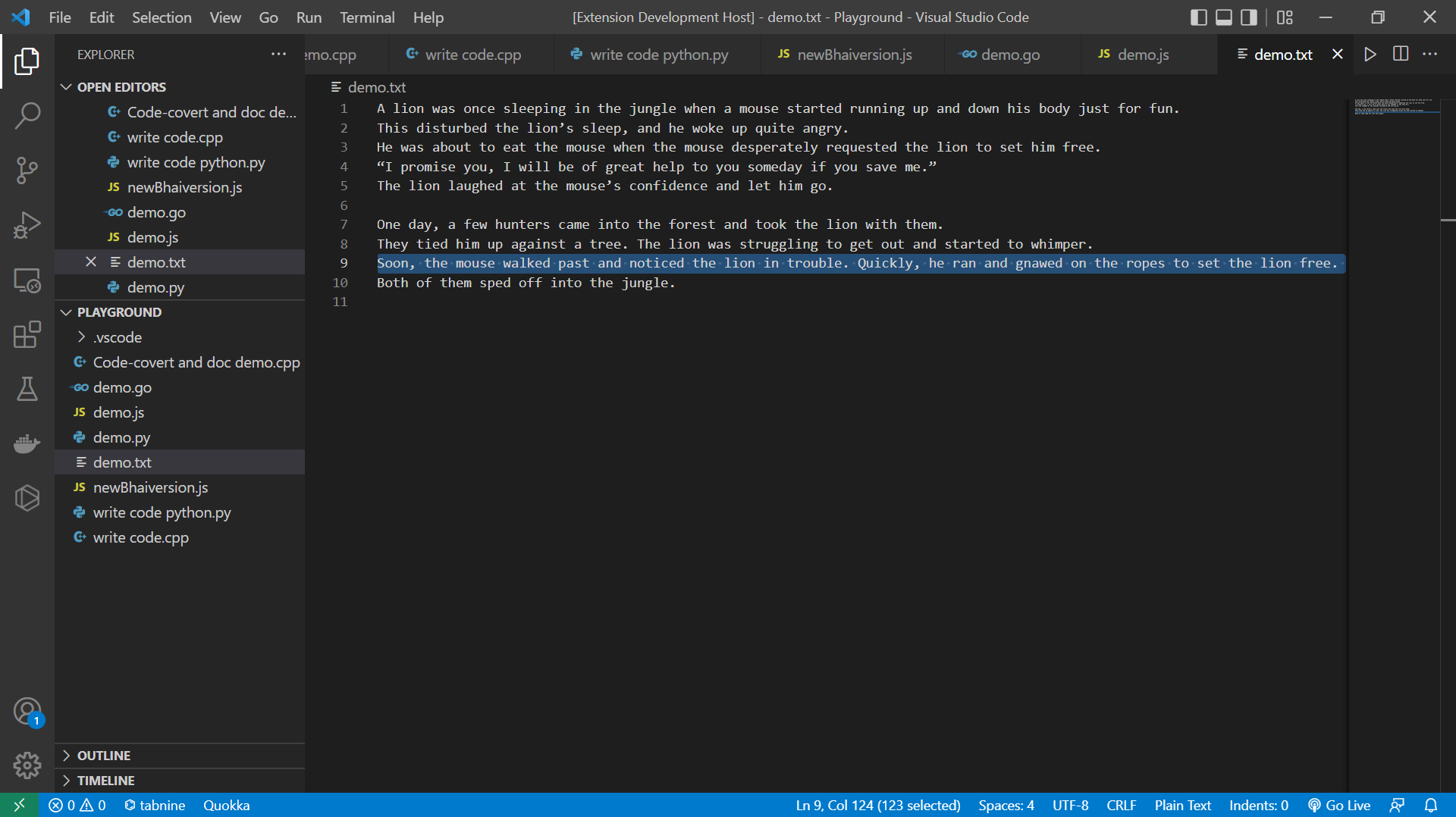Open errors and warnings count in status bar
1456x817 pixels.
pos(77,805)
